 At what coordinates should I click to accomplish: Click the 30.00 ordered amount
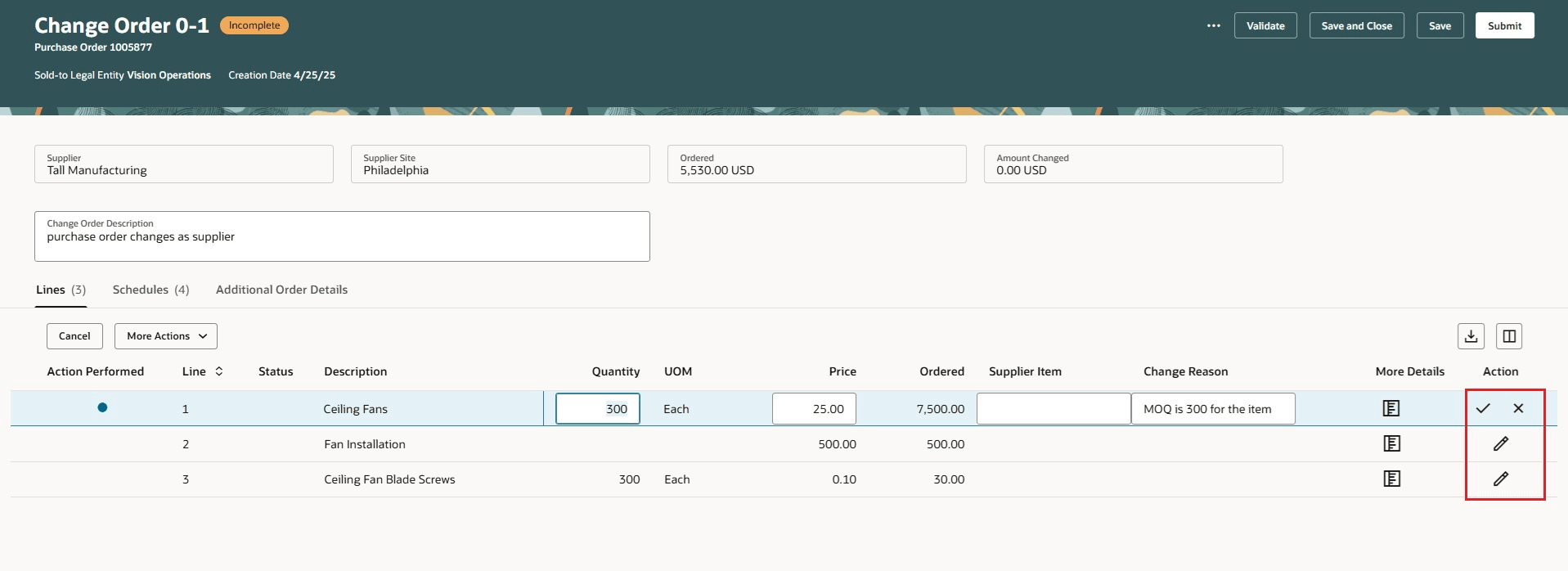[x=949, y=479]
